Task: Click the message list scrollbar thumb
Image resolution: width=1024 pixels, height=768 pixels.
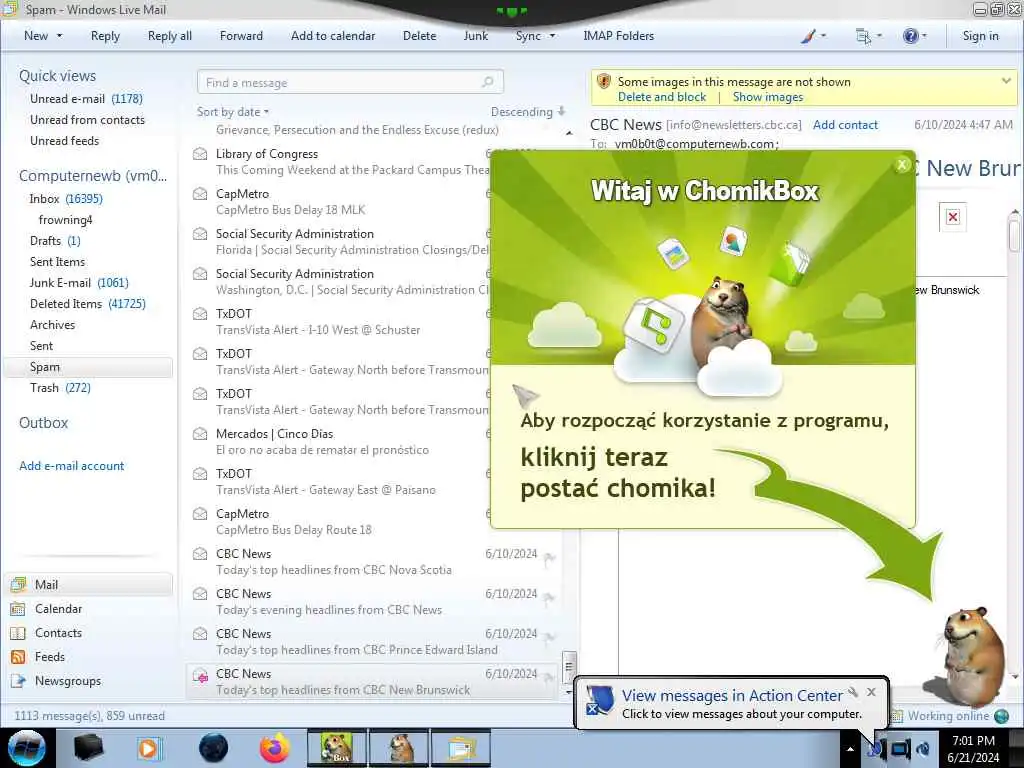Action: pyautogui.click(x=569, y=666)
